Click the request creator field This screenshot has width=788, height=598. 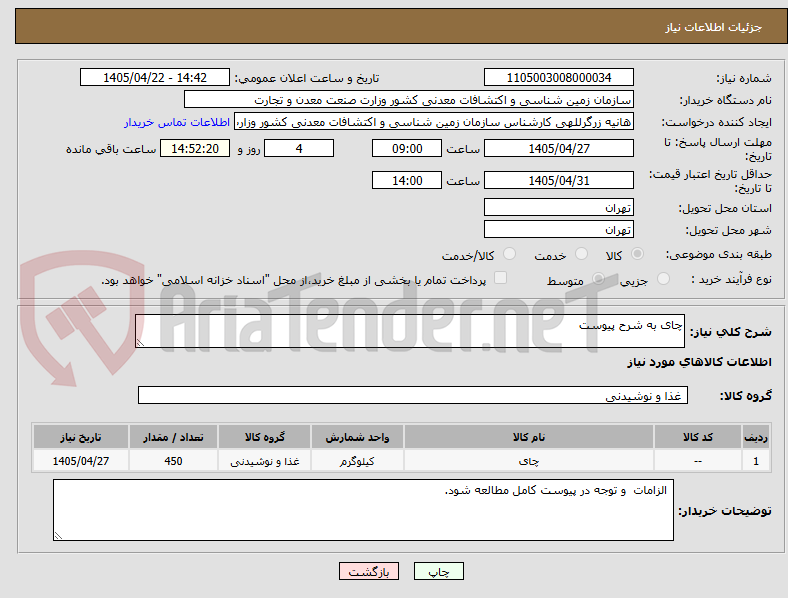434,122
